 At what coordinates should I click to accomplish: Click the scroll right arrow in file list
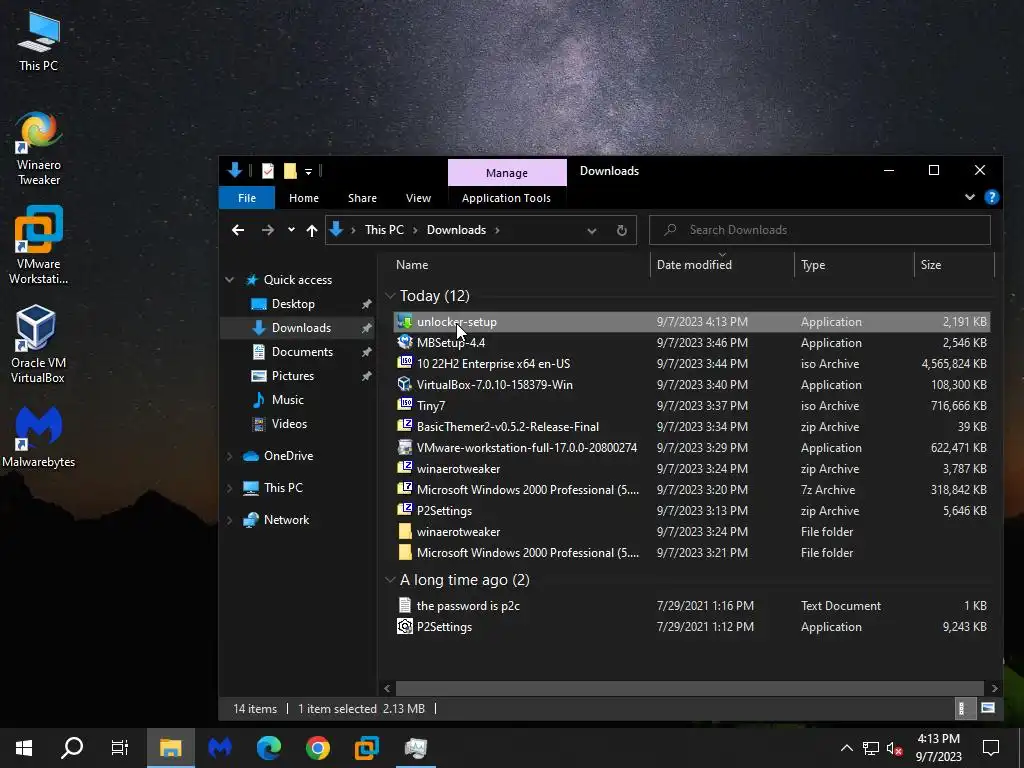point(994,688)
